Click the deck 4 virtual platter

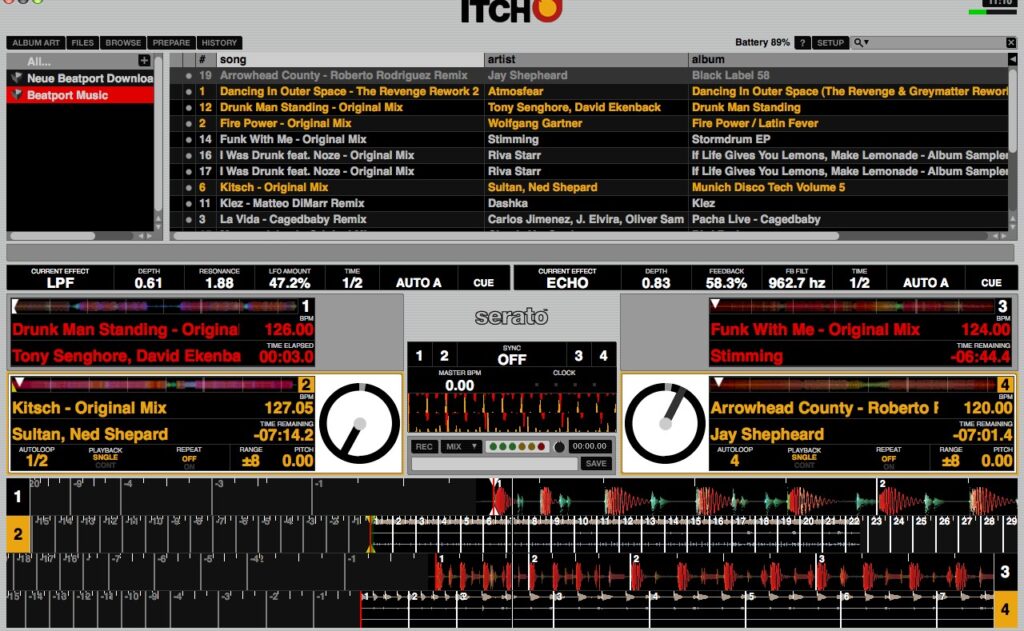[x=665, y=422]
